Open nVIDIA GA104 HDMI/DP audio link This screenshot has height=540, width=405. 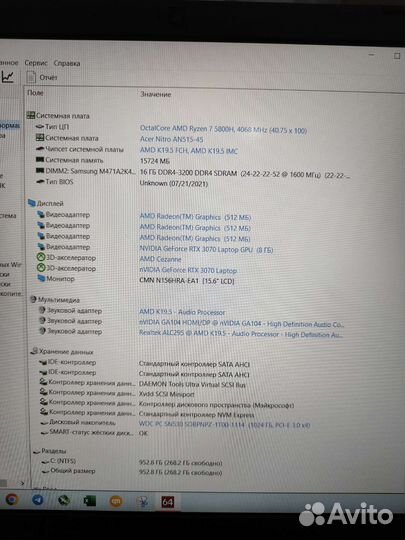241,324
